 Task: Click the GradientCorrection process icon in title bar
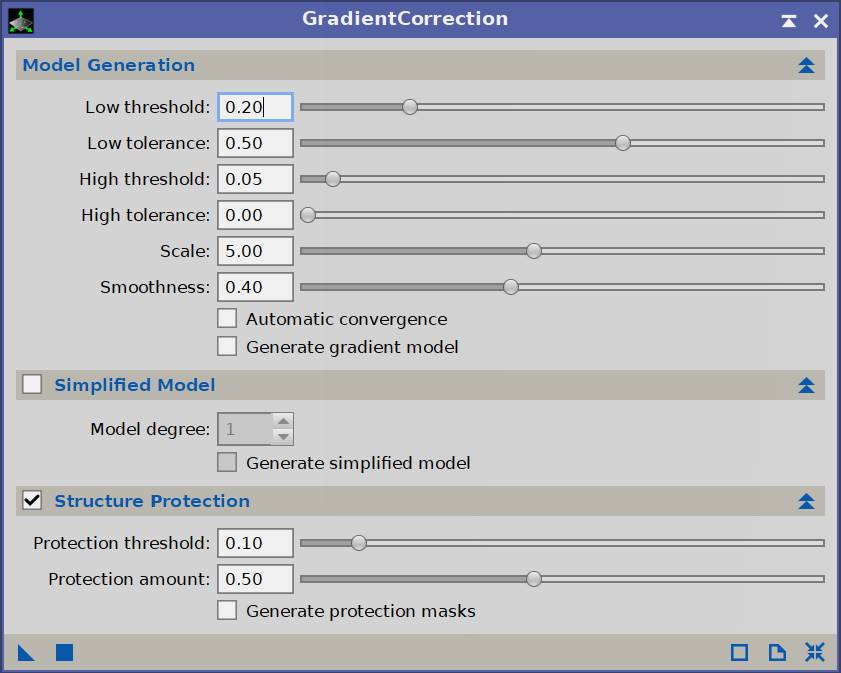click(x=21, y=21)
